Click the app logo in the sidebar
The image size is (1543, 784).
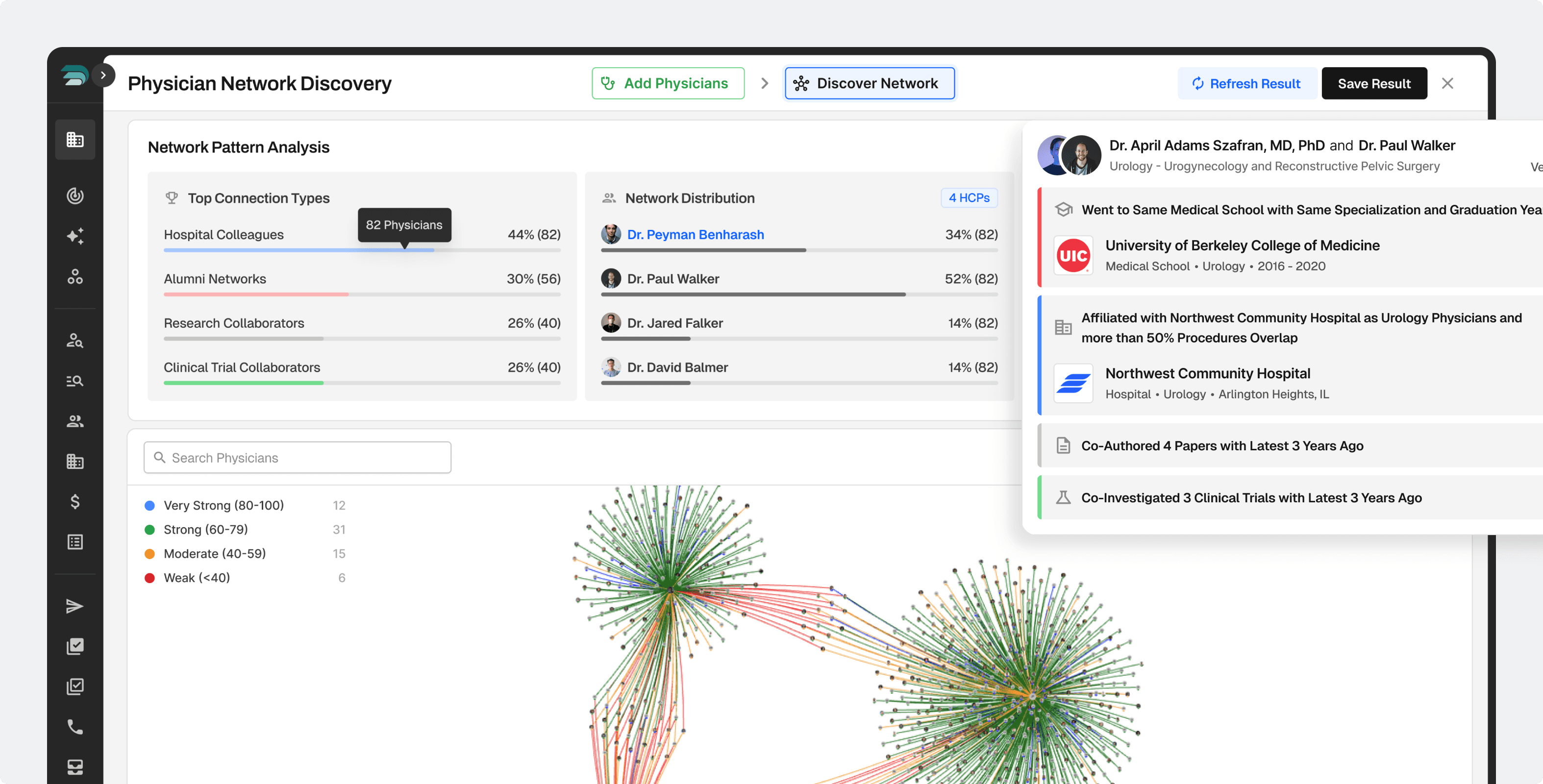point(75,75)
